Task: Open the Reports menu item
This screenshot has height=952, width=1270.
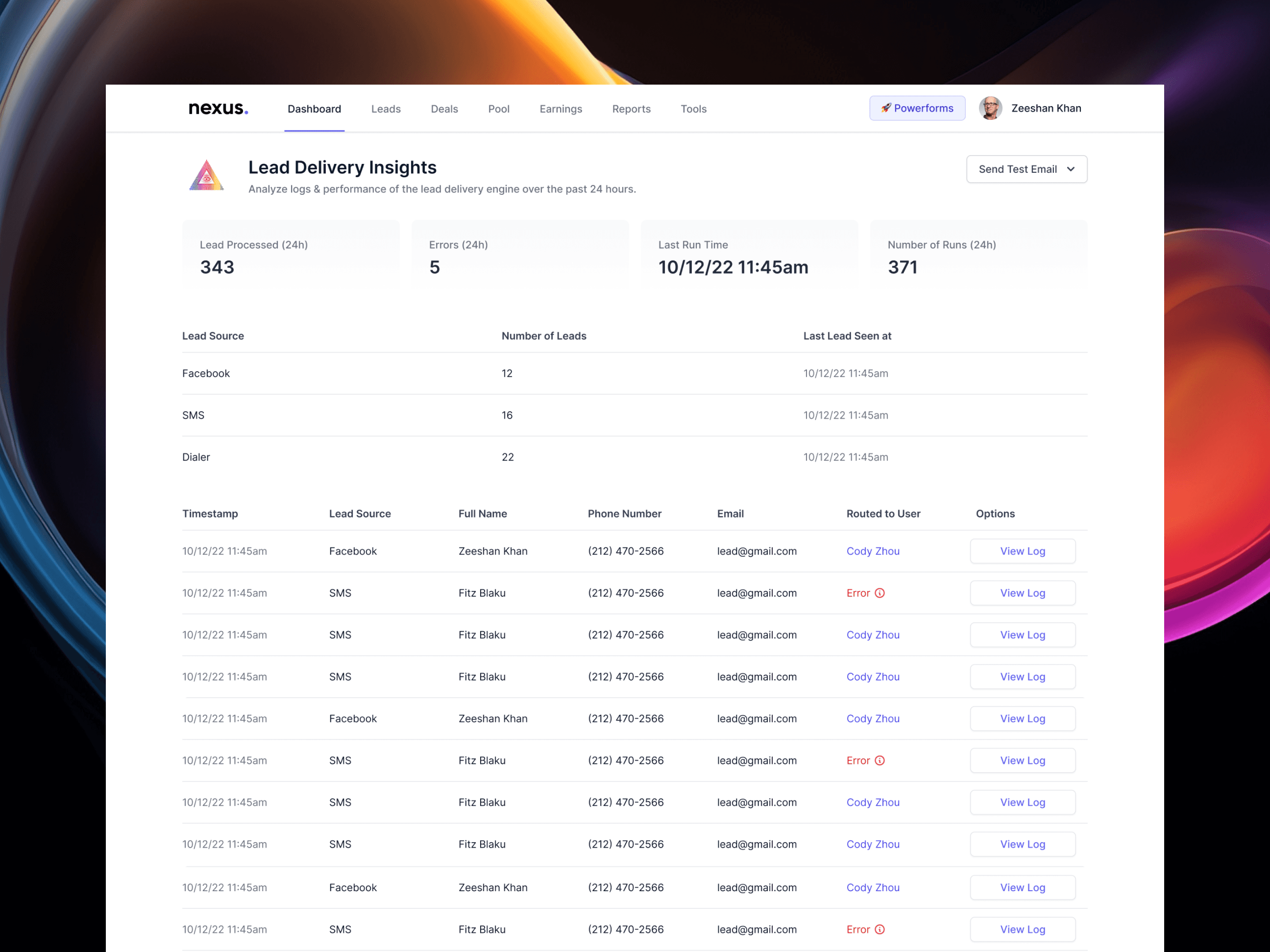Action: pyautogui.click(x=630, y=108)
